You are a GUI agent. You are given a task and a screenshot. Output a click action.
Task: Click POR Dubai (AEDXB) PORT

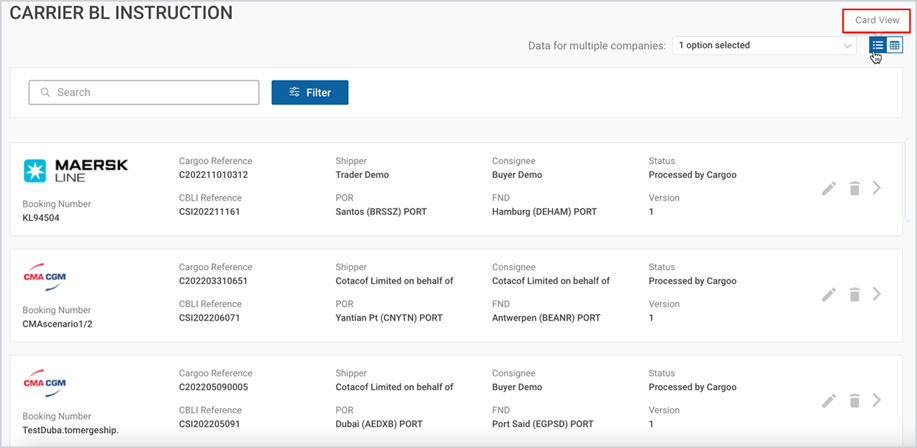point(379,424)
